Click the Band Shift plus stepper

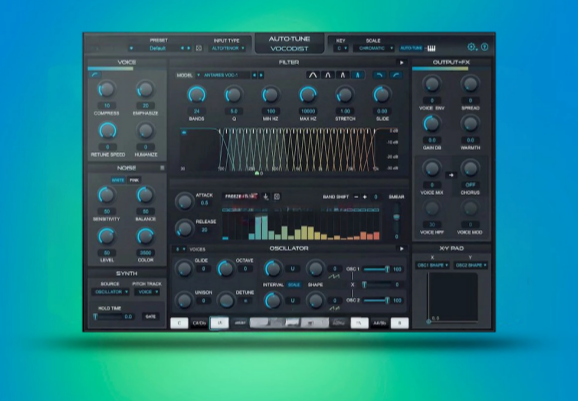[x=365, y=197]
